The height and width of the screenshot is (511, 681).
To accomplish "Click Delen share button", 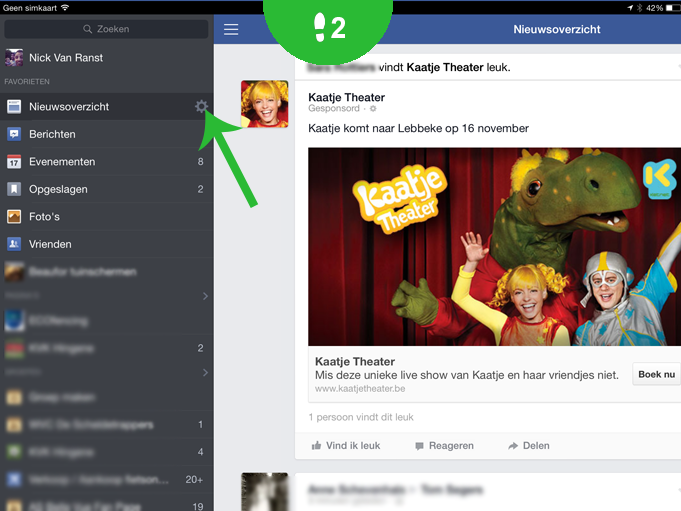I will tap(529, 445).
